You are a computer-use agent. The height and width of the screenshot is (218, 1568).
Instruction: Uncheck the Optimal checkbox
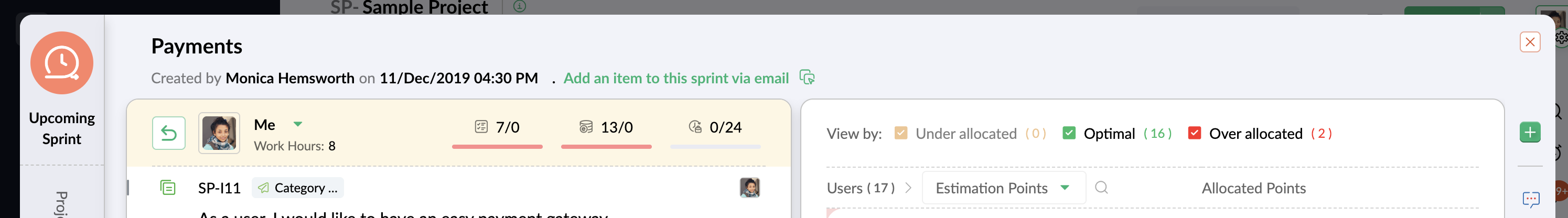pos(1069,133)
